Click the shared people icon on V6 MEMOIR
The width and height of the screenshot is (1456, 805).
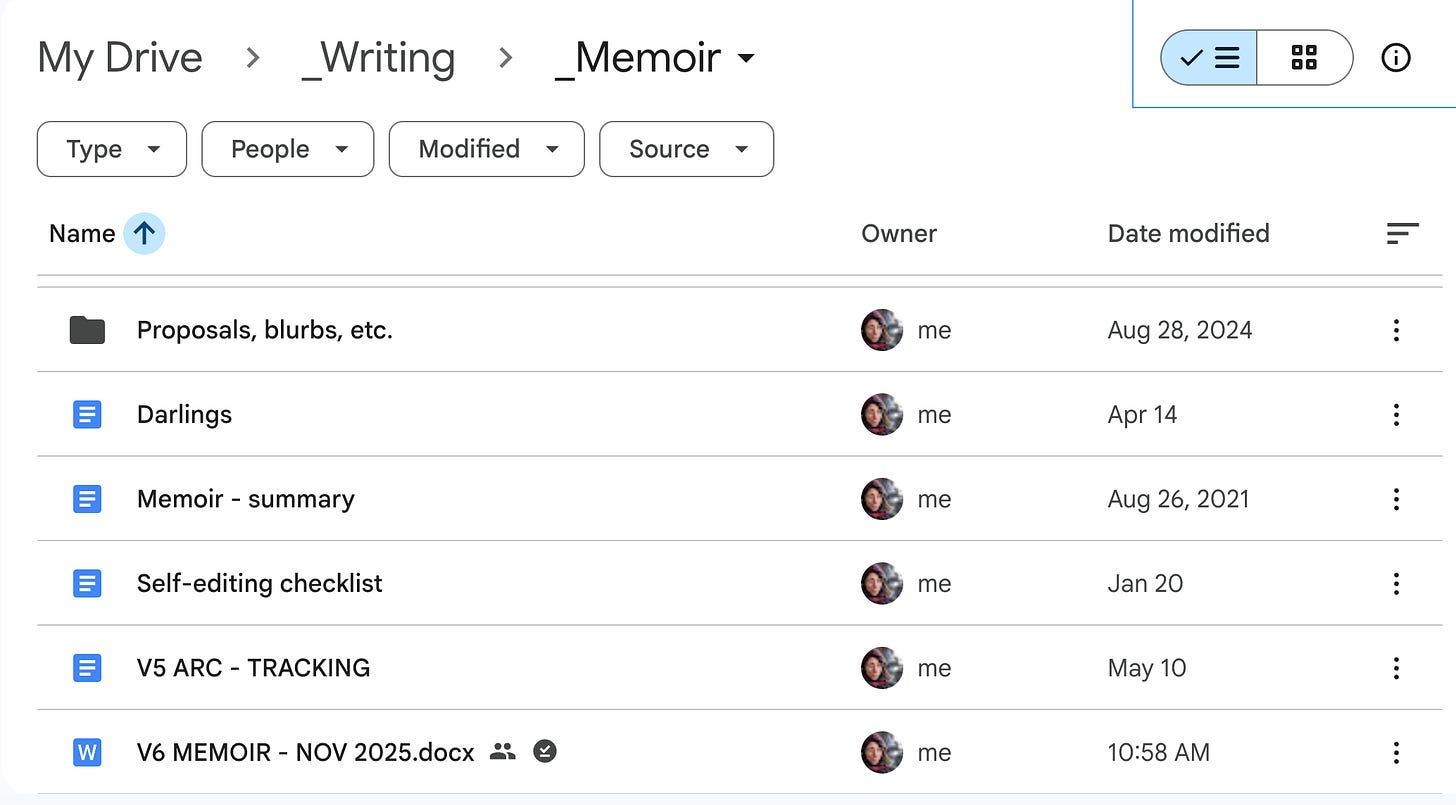(x=503, y=752)
